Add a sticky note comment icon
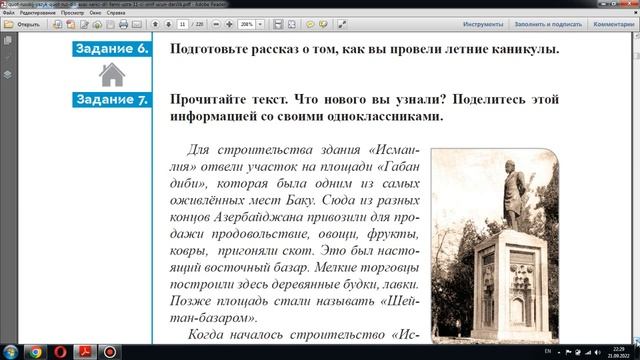The width and height of the screenshot is (640, 360). tap(310, 24)
